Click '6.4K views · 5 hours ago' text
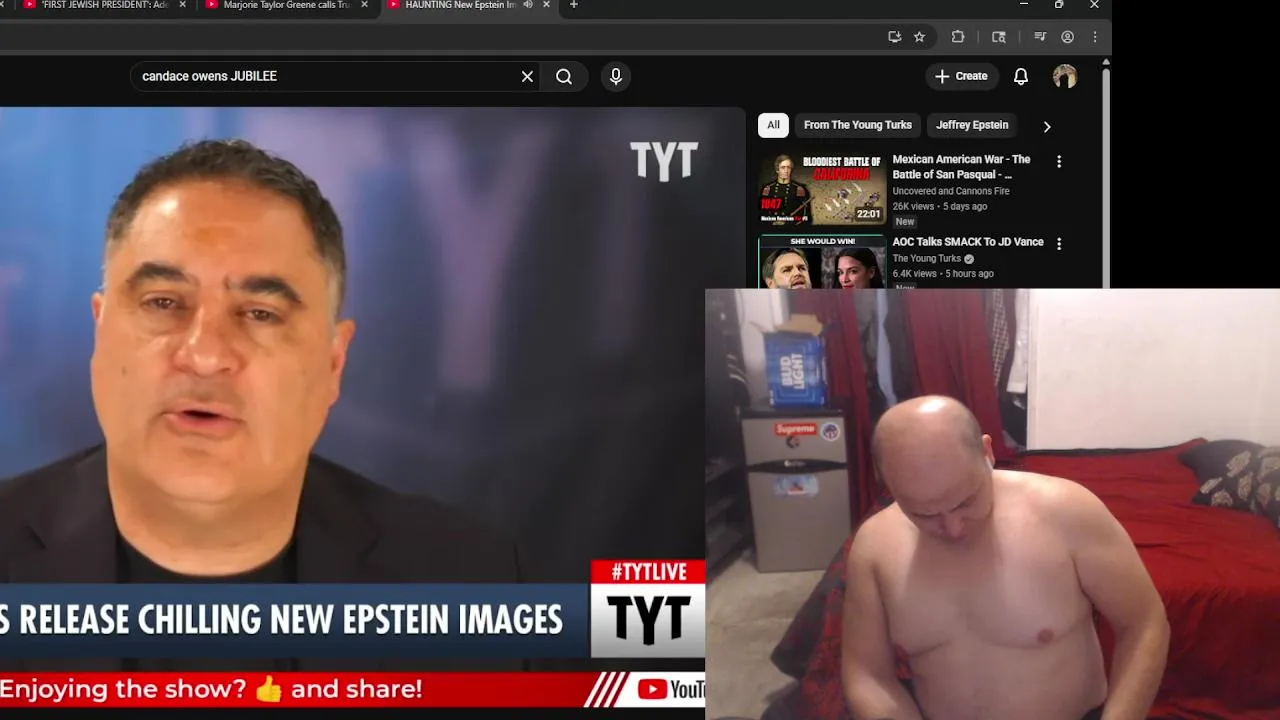 (x=942, y=273)
